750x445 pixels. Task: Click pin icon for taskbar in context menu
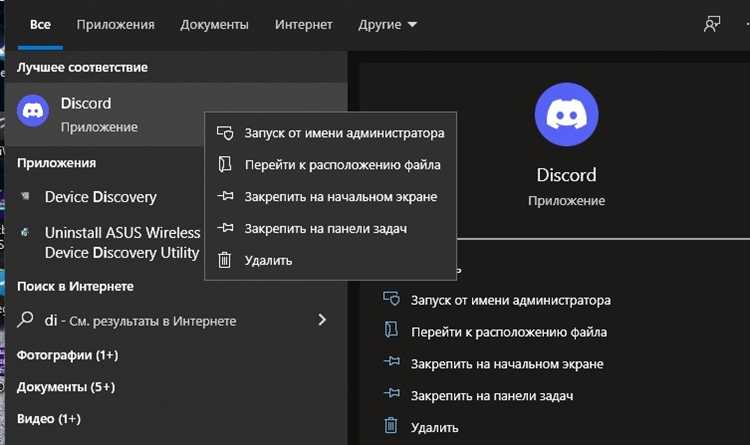225,228
